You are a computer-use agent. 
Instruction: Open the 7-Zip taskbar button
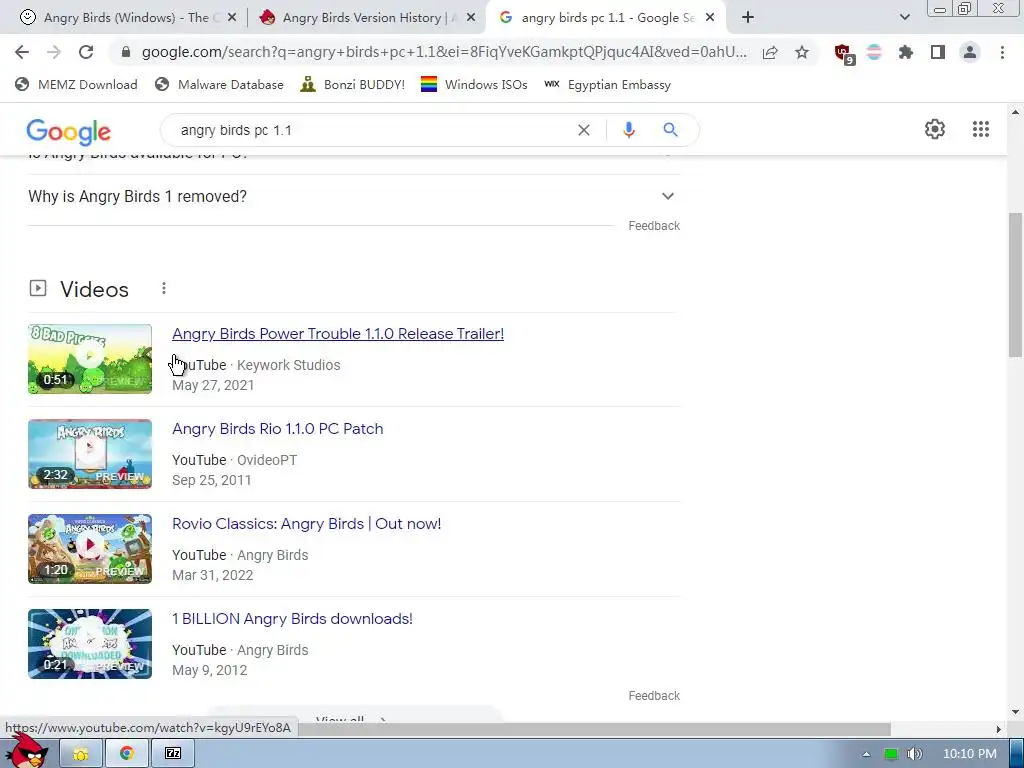coord(173,754)
